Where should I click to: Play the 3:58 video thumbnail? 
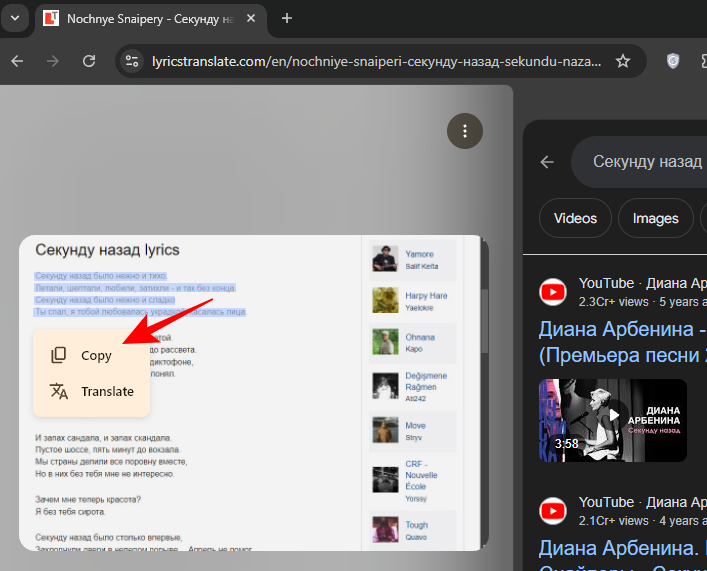point(612,420)
